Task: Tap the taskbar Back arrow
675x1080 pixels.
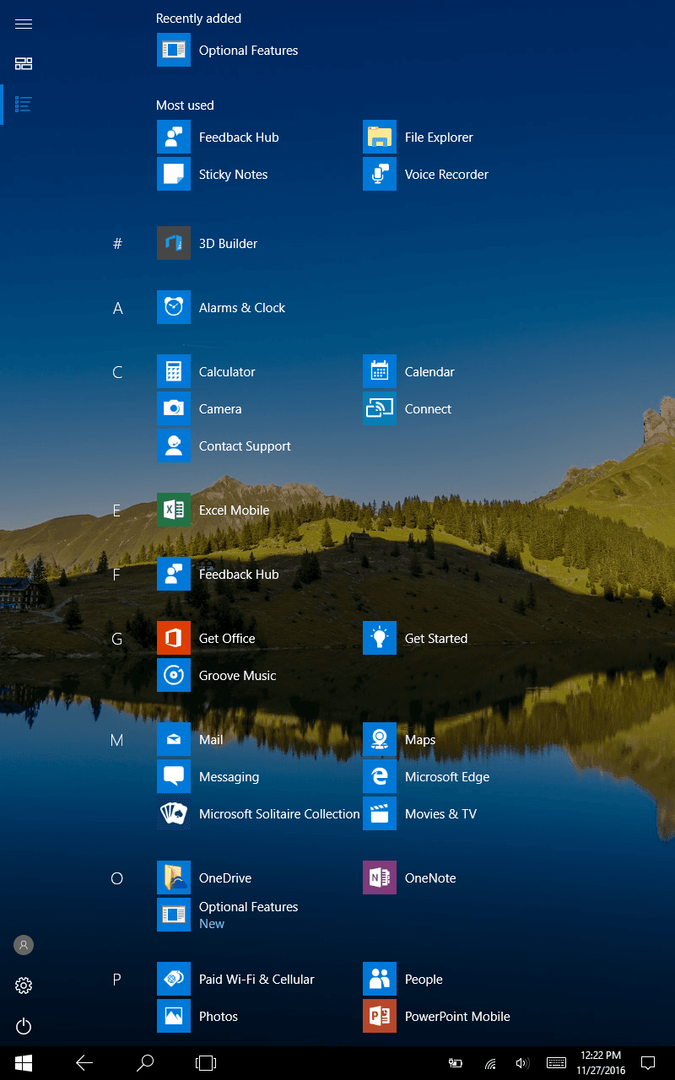Action: pos(84,1063)
